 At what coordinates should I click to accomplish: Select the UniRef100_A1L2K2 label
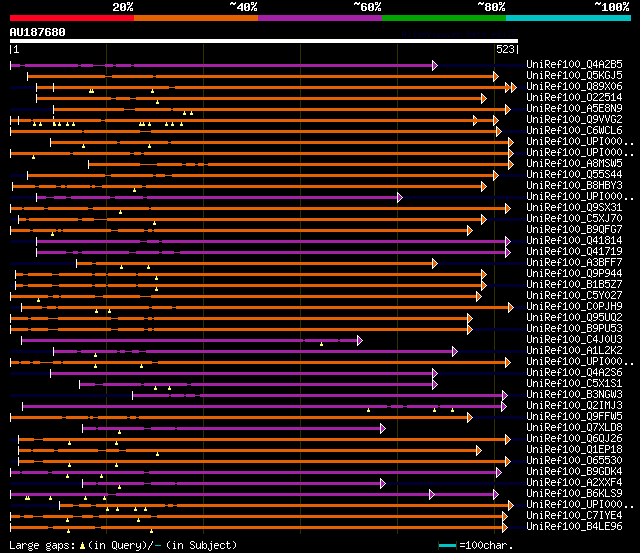pyautogui.click(x=574, y=351)
